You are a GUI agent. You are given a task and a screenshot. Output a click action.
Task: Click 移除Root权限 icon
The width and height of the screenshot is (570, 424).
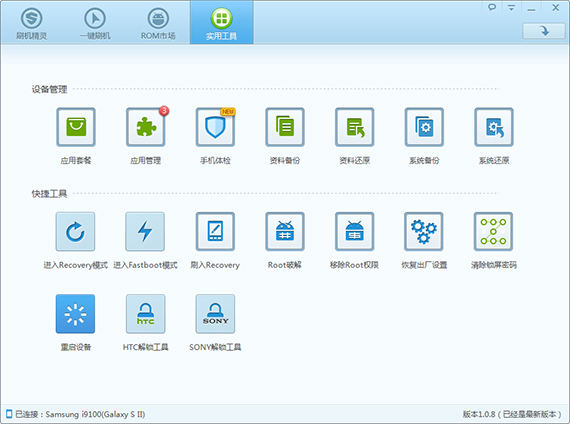[x=354, y=232]
